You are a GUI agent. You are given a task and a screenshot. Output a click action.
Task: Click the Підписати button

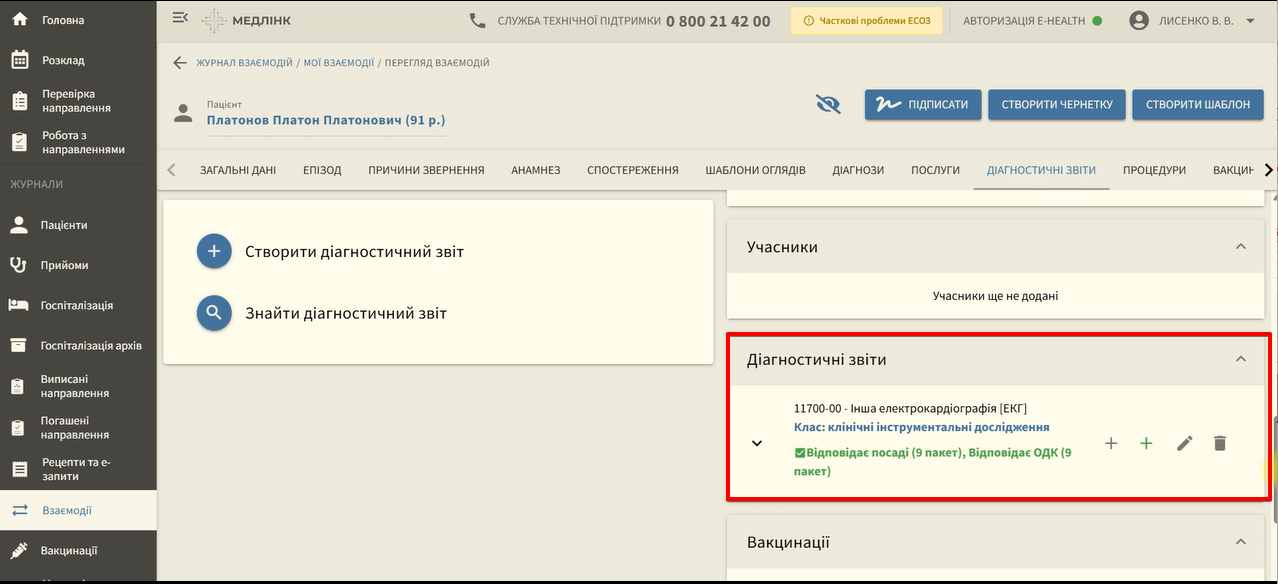tap(922, 105)
